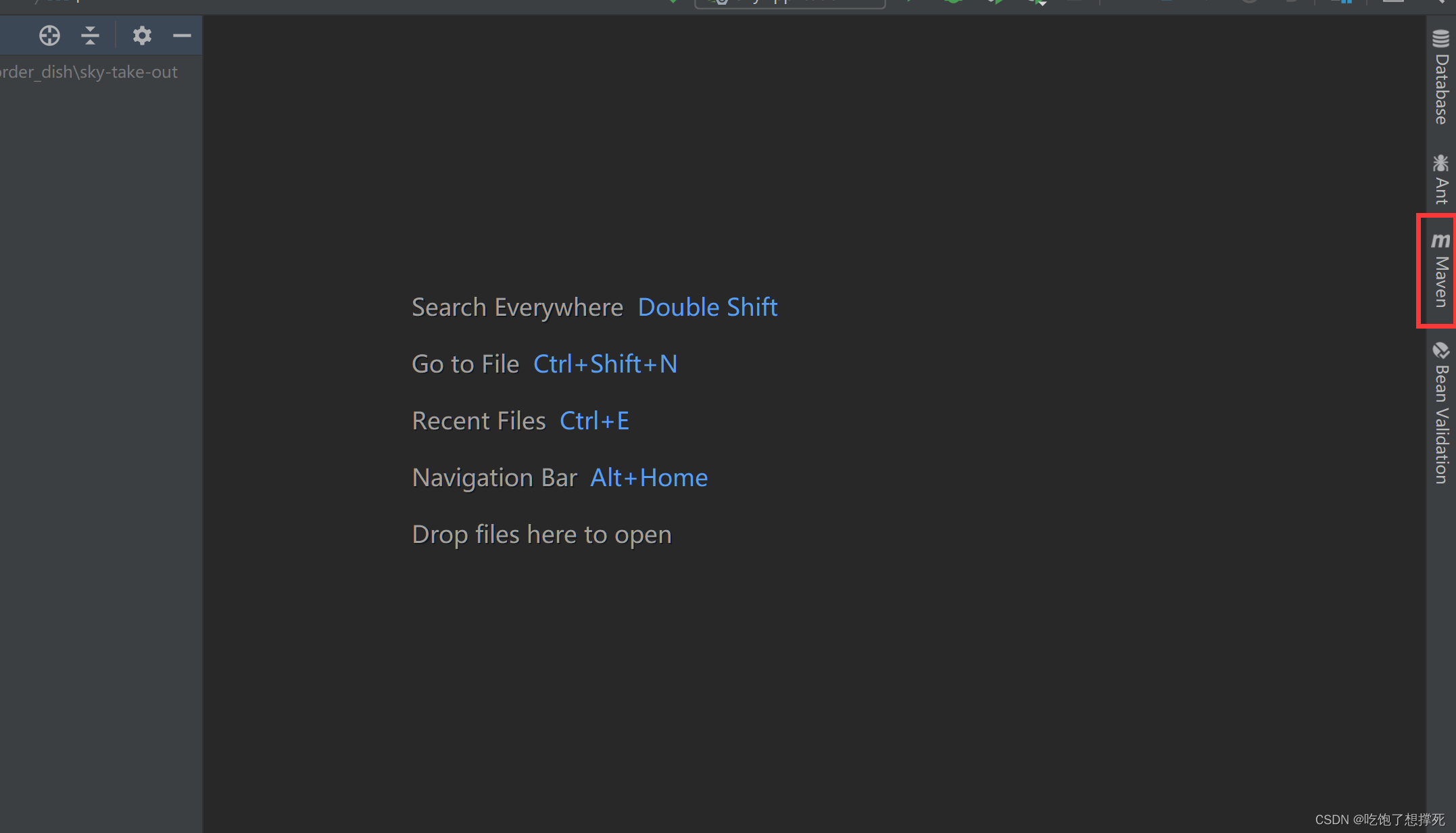Click the Navigation Bar label

point(494,478)
